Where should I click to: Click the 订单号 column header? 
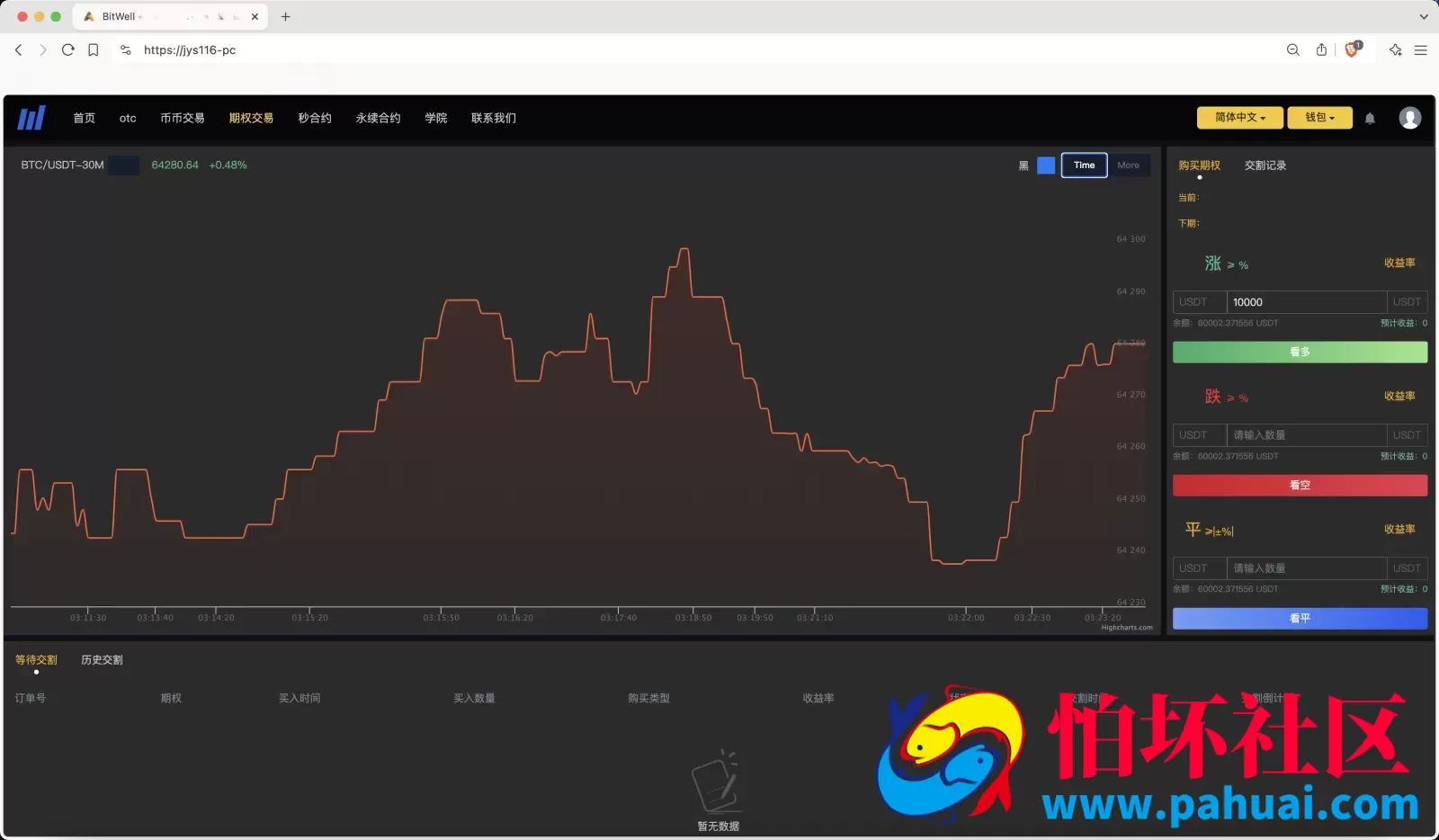click(30, 698)
